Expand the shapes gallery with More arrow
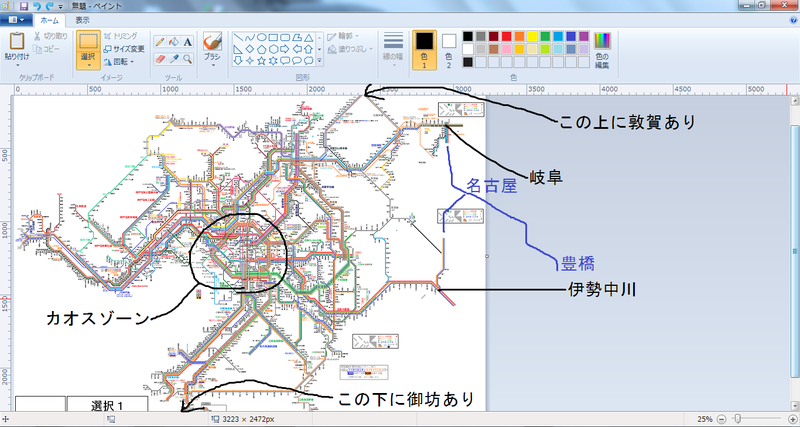The width and height of the screenshot is (800, 427). 319,61
